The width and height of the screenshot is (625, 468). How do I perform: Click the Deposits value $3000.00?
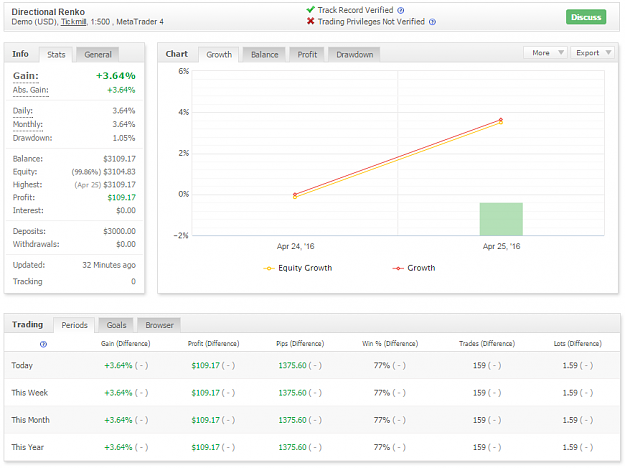tap(119, 231)
